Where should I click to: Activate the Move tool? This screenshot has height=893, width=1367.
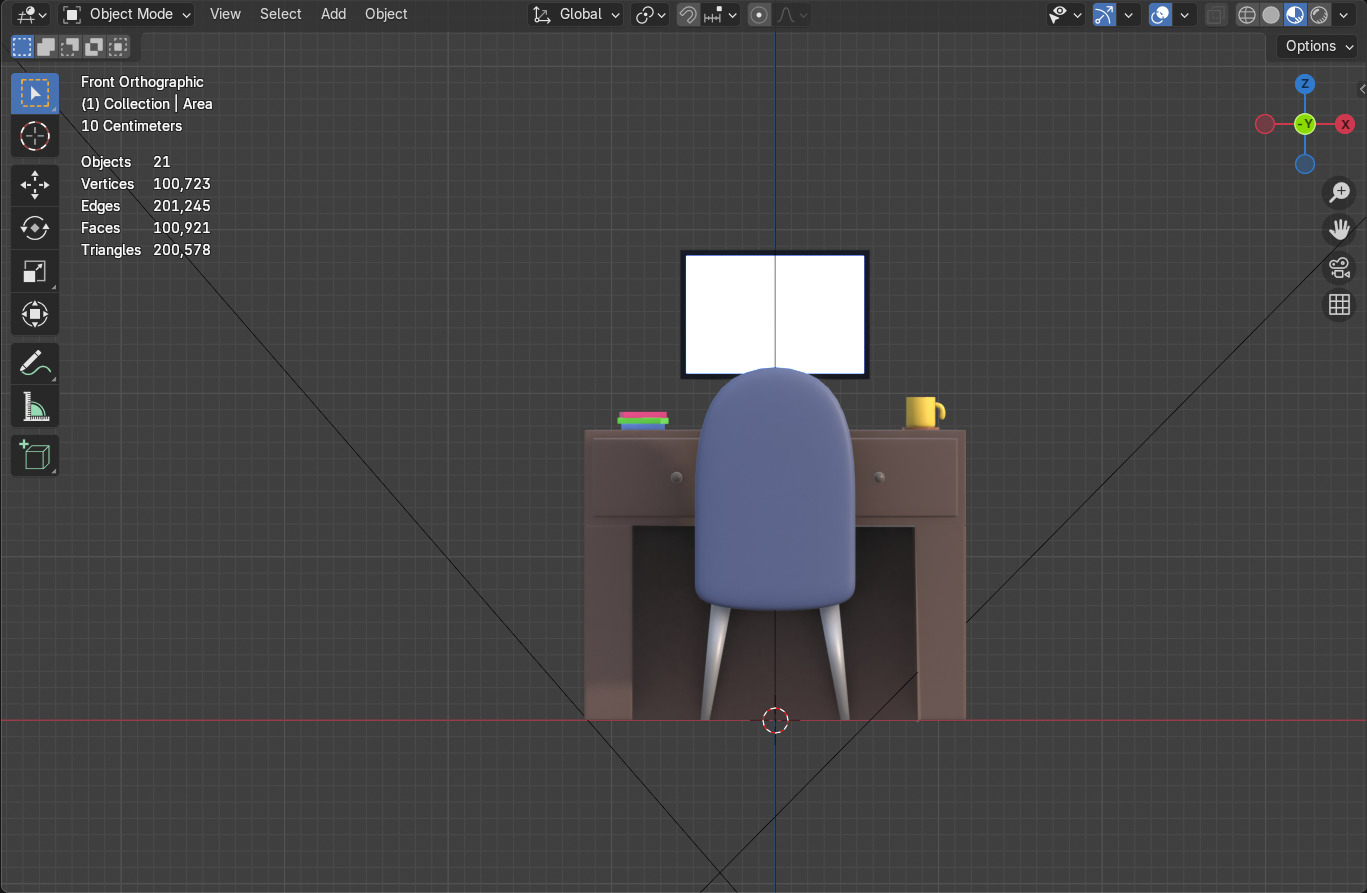[35, 185]
